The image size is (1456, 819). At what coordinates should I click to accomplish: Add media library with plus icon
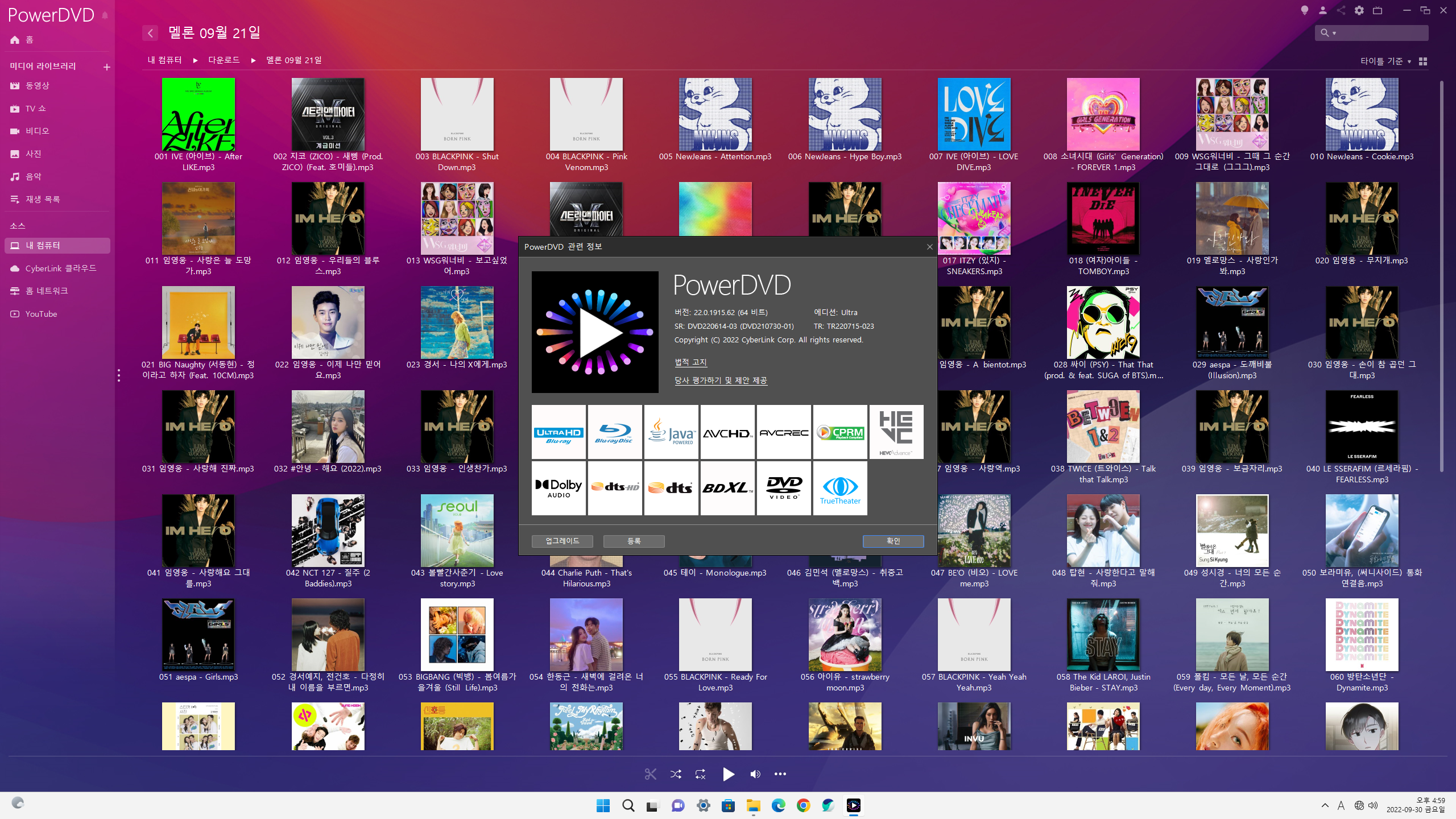pyautogui.click(x=106, y=67)
